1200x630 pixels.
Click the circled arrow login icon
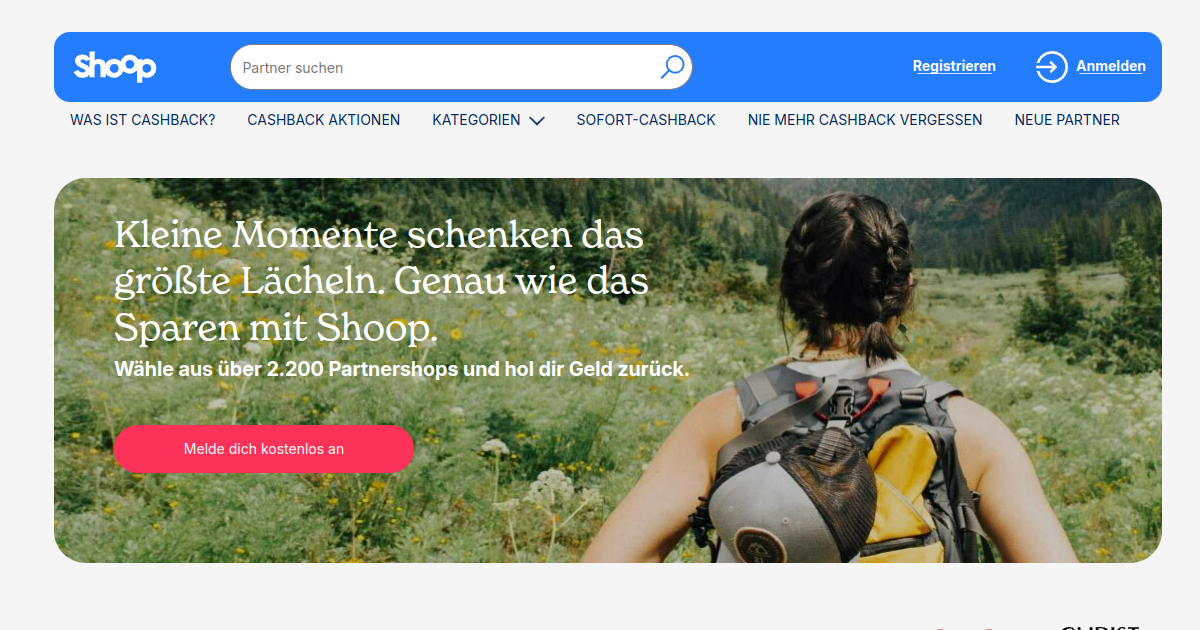(x=1051, y=67)
